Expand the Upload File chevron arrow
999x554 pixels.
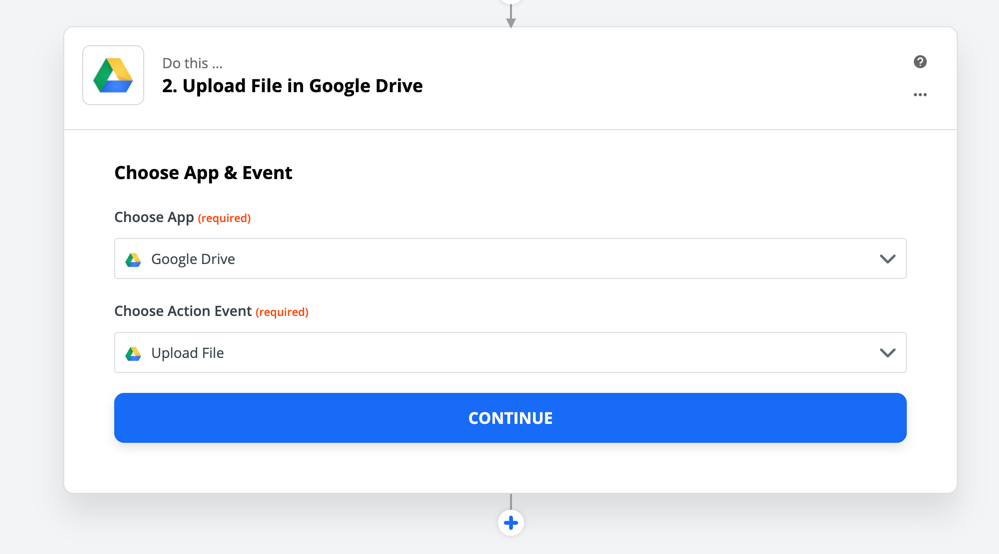pyautogui.click(x=888, y=353)
